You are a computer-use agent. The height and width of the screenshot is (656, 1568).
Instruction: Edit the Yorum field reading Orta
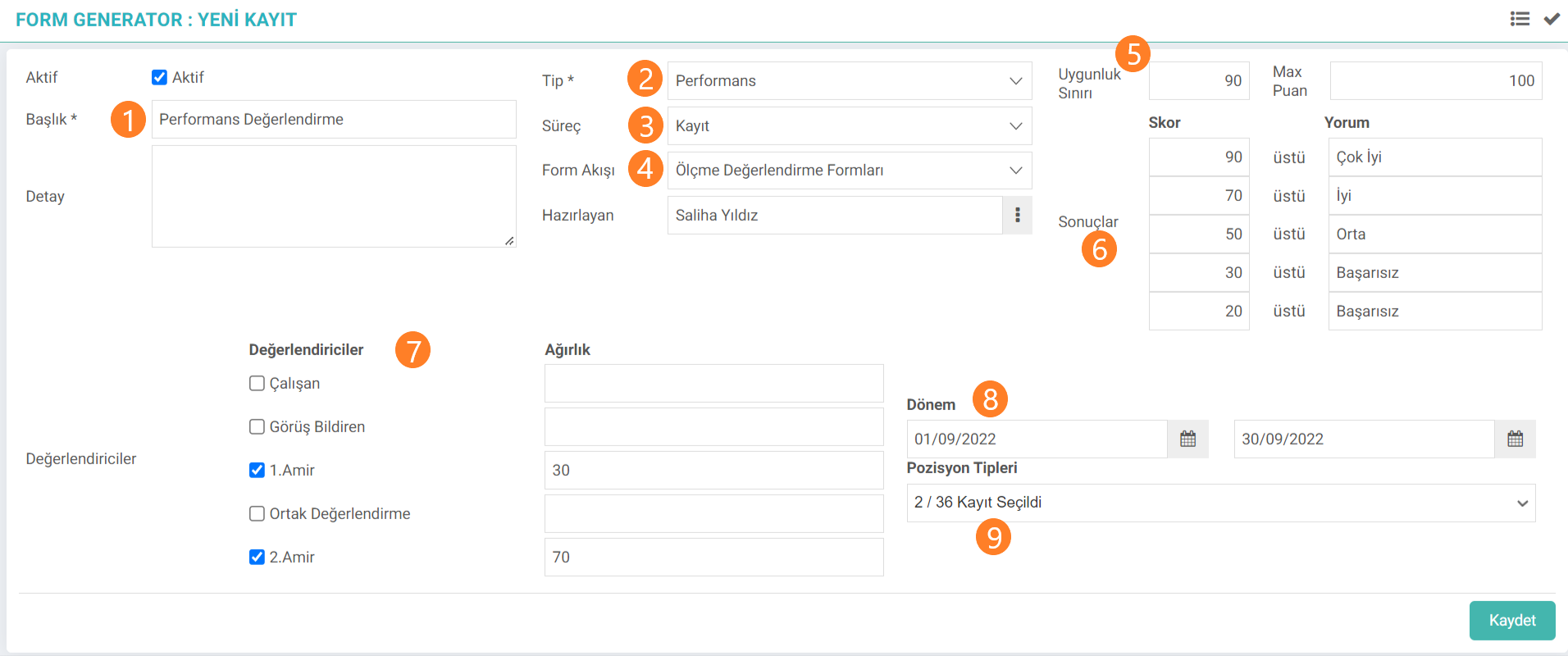click(1435, 234)
